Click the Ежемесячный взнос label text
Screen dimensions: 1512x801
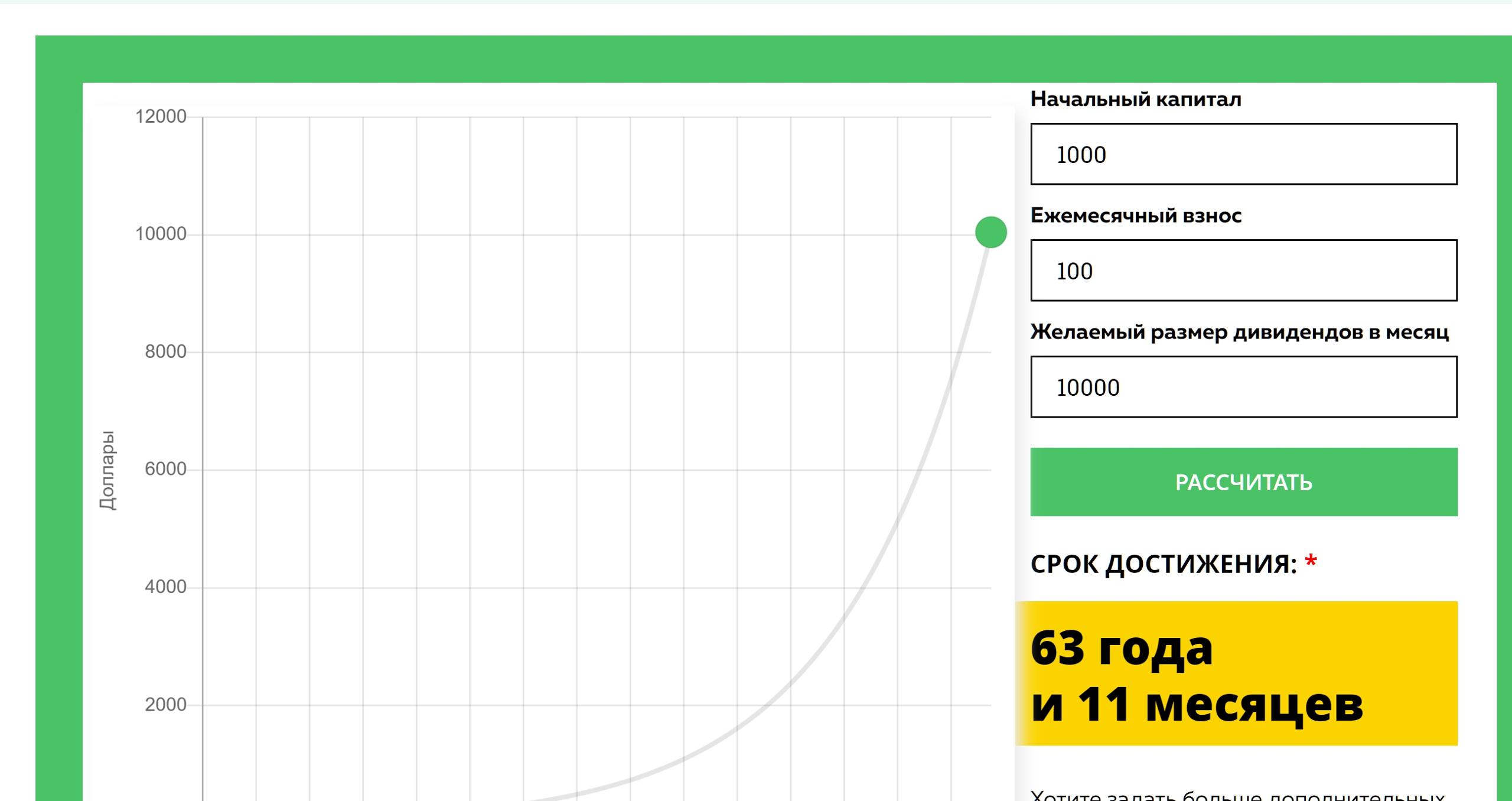point(1135,216)
